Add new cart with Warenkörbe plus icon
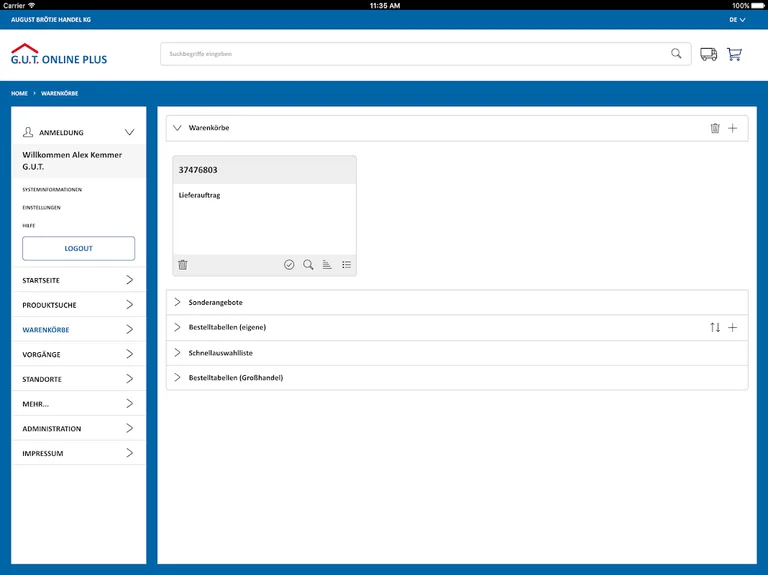This screenshot has width=768, height=575. coord(732,128)
